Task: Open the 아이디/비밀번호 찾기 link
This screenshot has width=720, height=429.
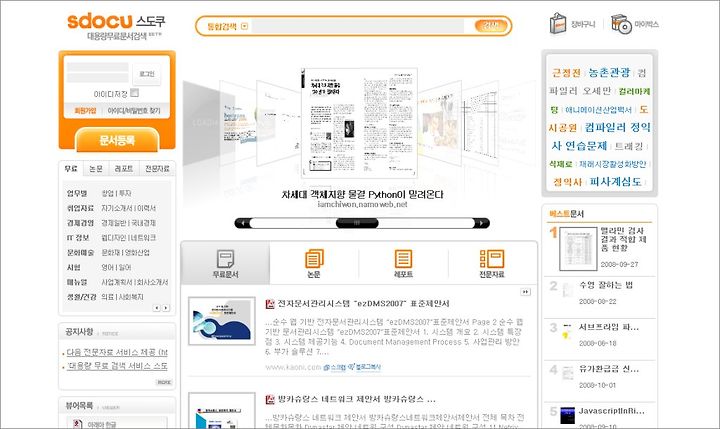Action: 134,111
